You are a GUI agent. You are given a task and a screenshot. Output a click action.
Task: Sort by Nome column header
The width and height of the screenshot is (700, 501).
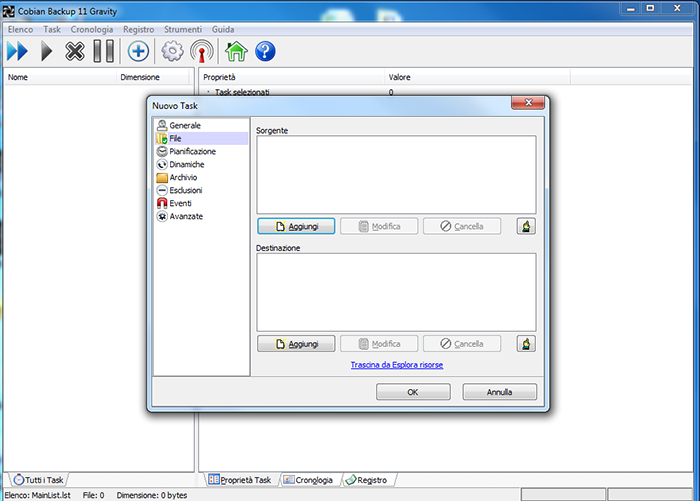click(60, 77)
